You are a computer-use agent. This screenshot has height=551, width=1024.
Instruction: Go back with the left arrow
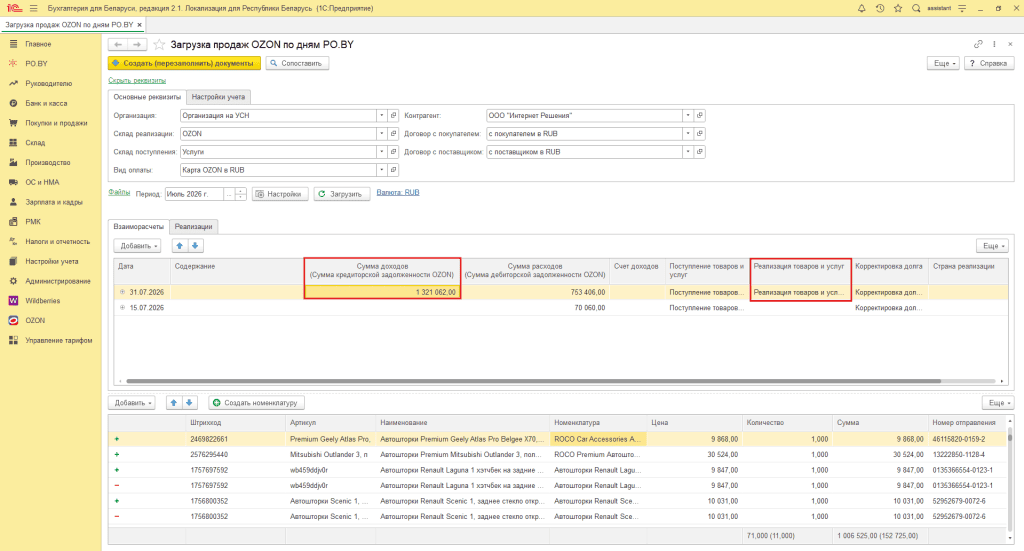(x=118, y=44)
